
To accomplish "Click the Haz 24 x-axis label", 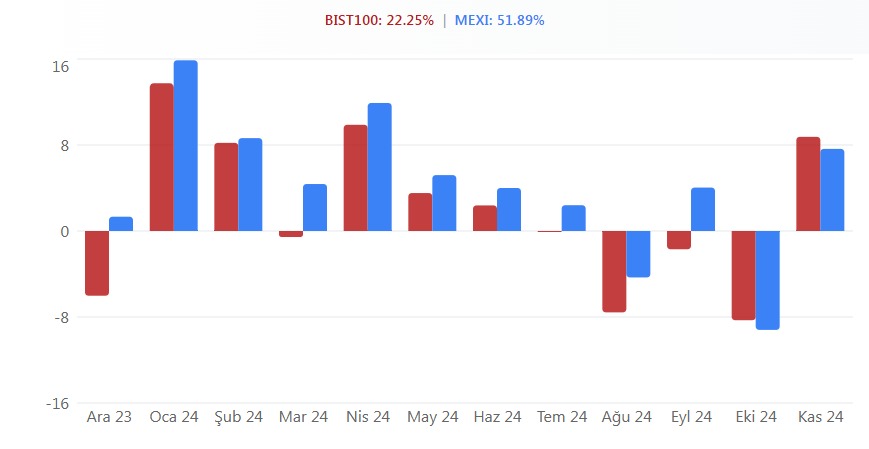I will tap(497, 417).
